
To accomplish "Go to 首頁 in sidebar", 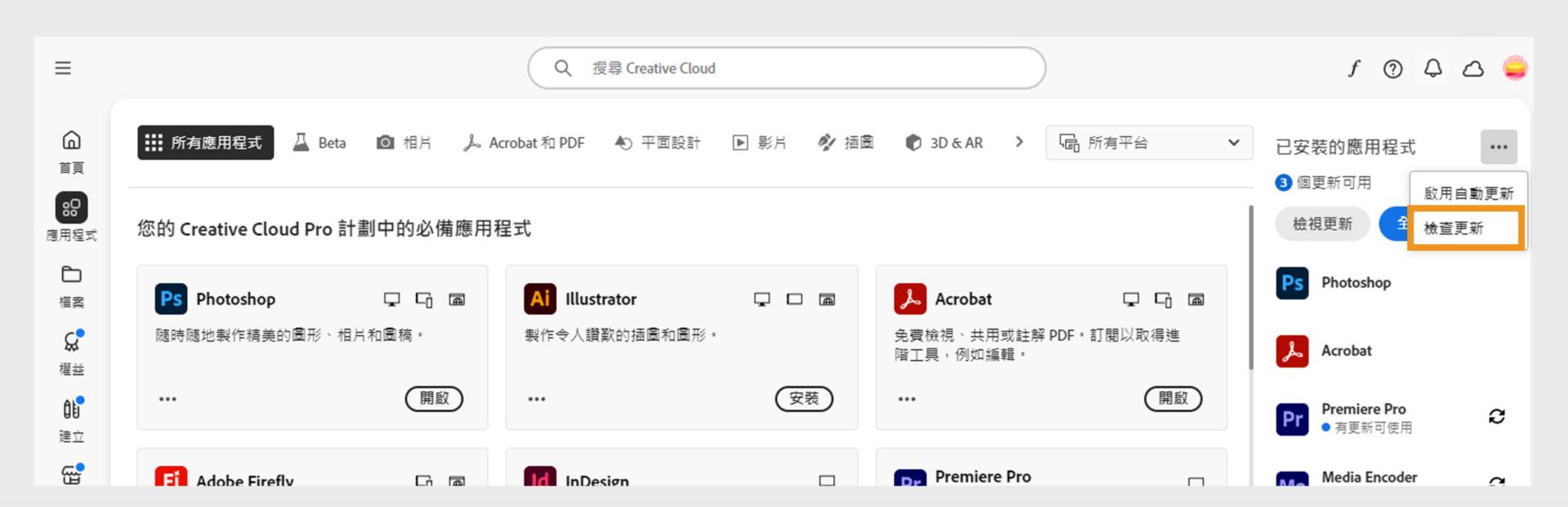I will coord(71,152).
